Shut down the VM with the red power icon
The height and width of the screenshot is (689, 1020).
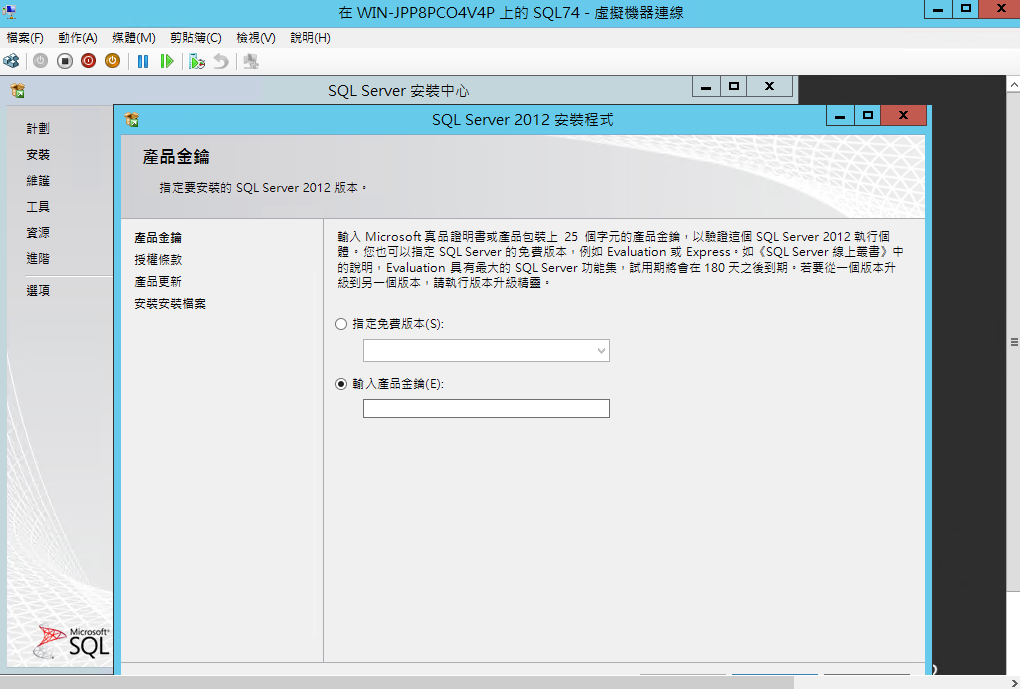tap(88, 61)
